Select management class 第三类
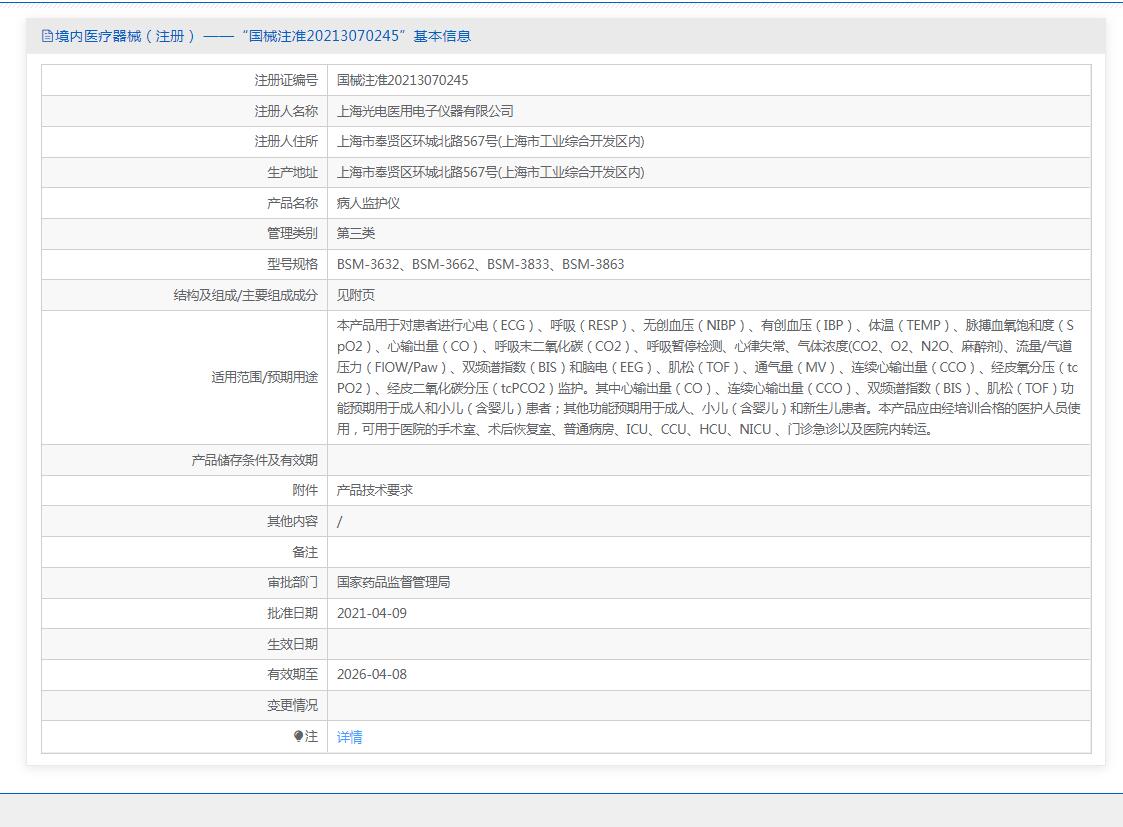 point(356,233)
